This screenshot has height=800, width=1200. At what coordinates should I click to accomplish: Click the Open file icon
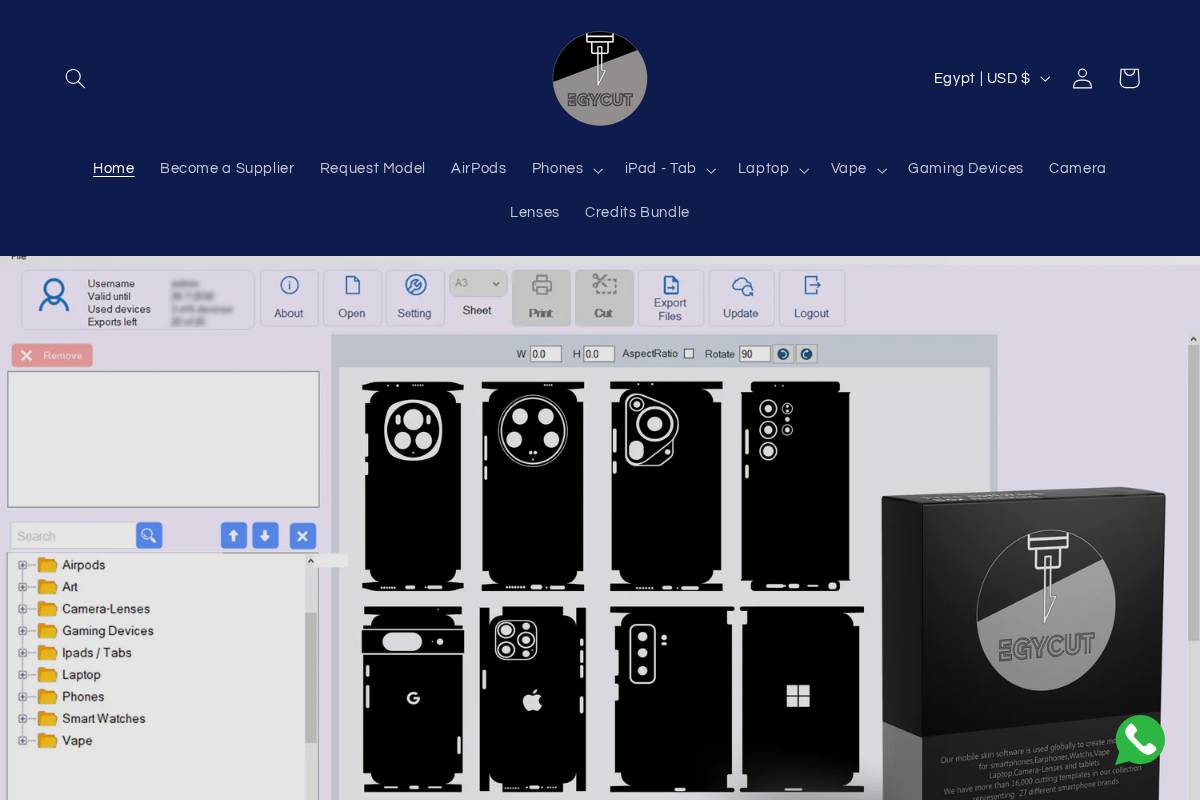click(352, 297)
